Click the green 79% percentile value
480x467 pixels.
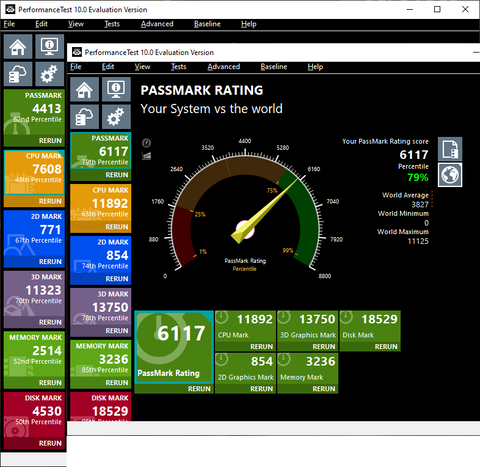point(418,177)
